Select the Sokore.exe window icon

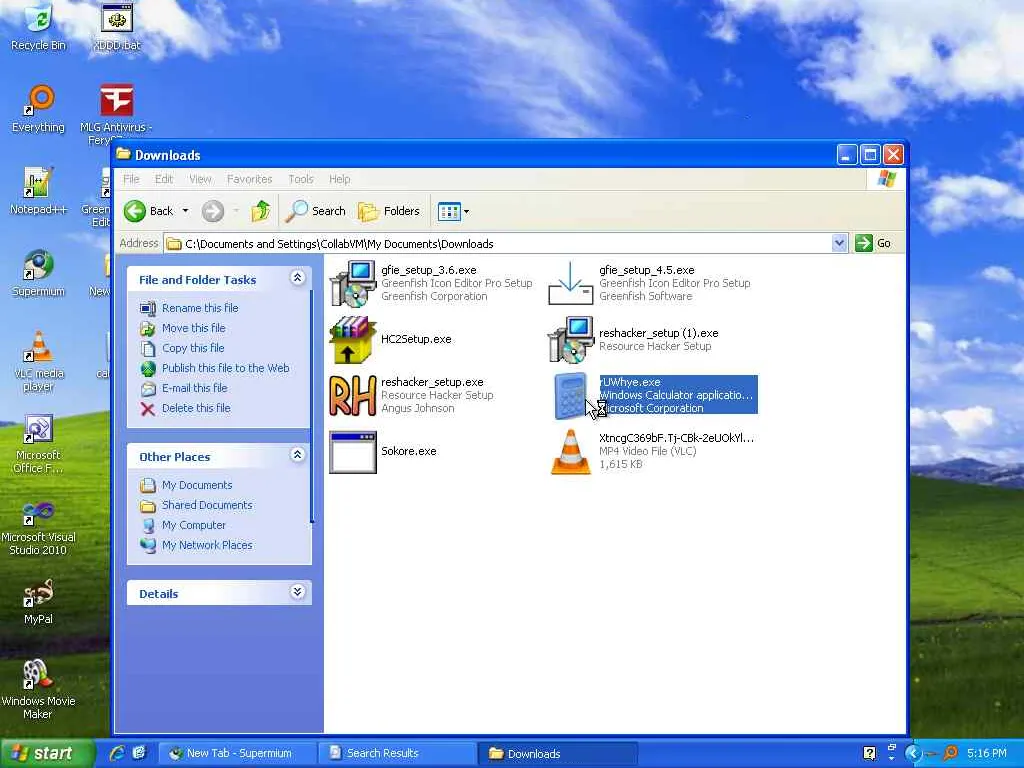point(353,451)
